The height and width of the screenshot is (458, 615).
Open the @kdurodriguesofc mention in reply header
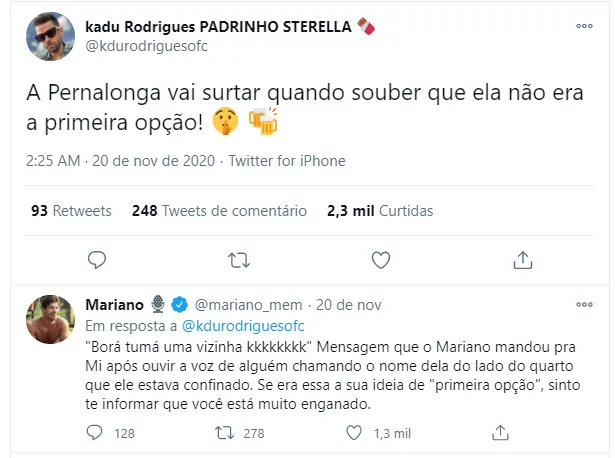[242, 326]
